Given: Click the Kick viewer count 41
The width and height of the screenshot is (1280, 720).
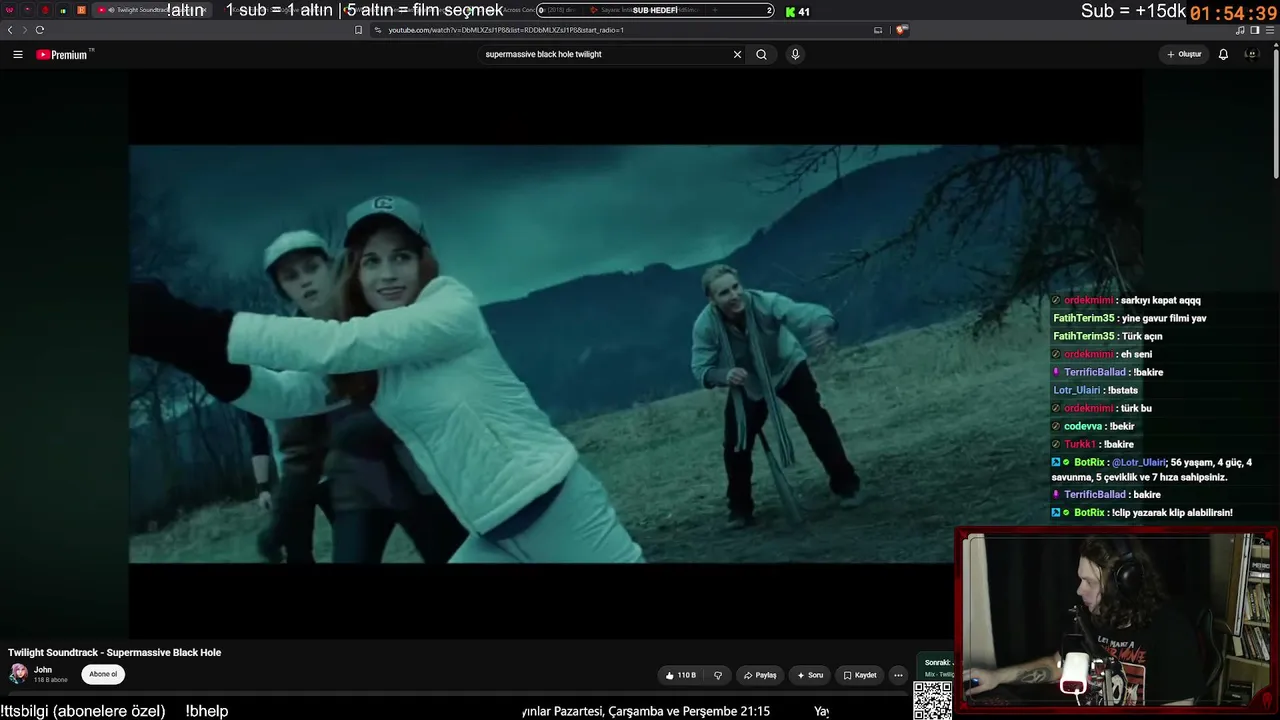Looking at the screenshot, I should click(797, 11).
